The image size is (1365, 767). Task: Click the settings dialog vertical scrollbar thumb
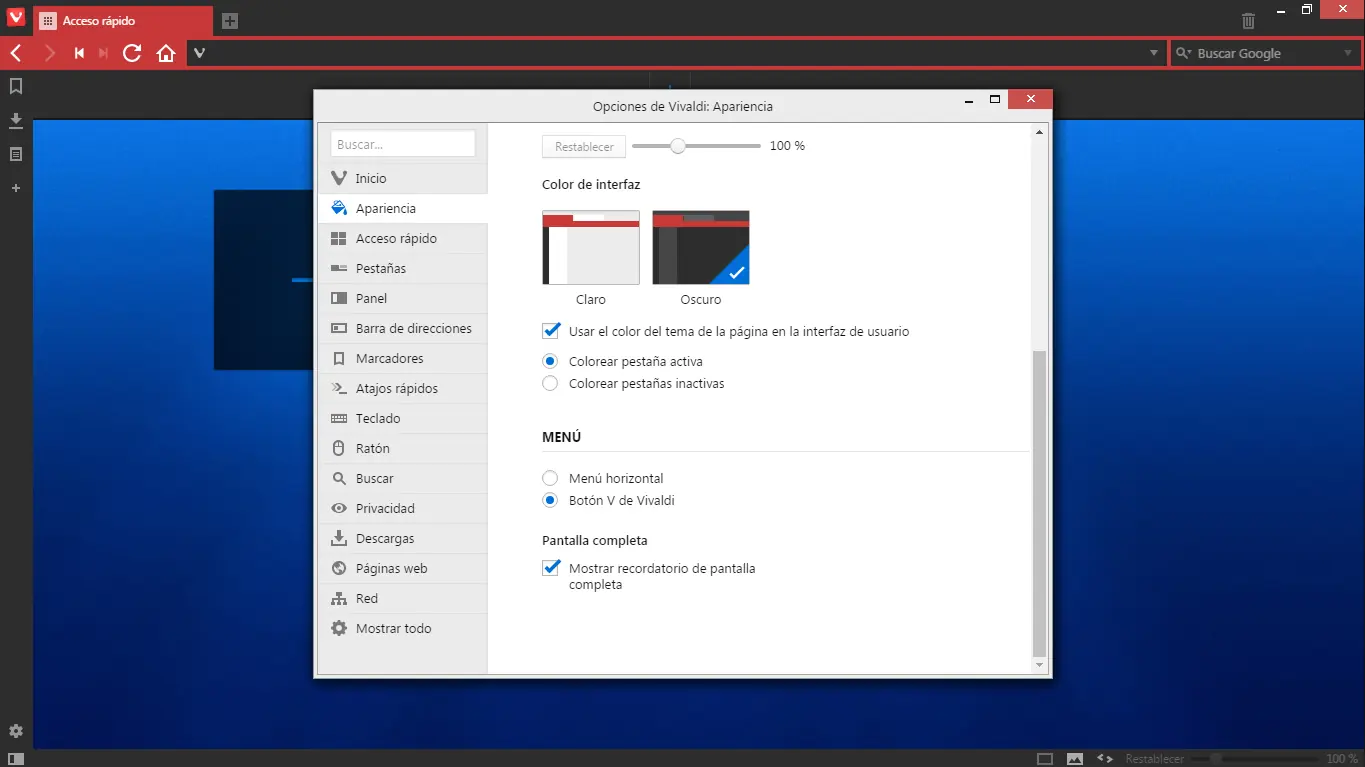pos(1039,503)
